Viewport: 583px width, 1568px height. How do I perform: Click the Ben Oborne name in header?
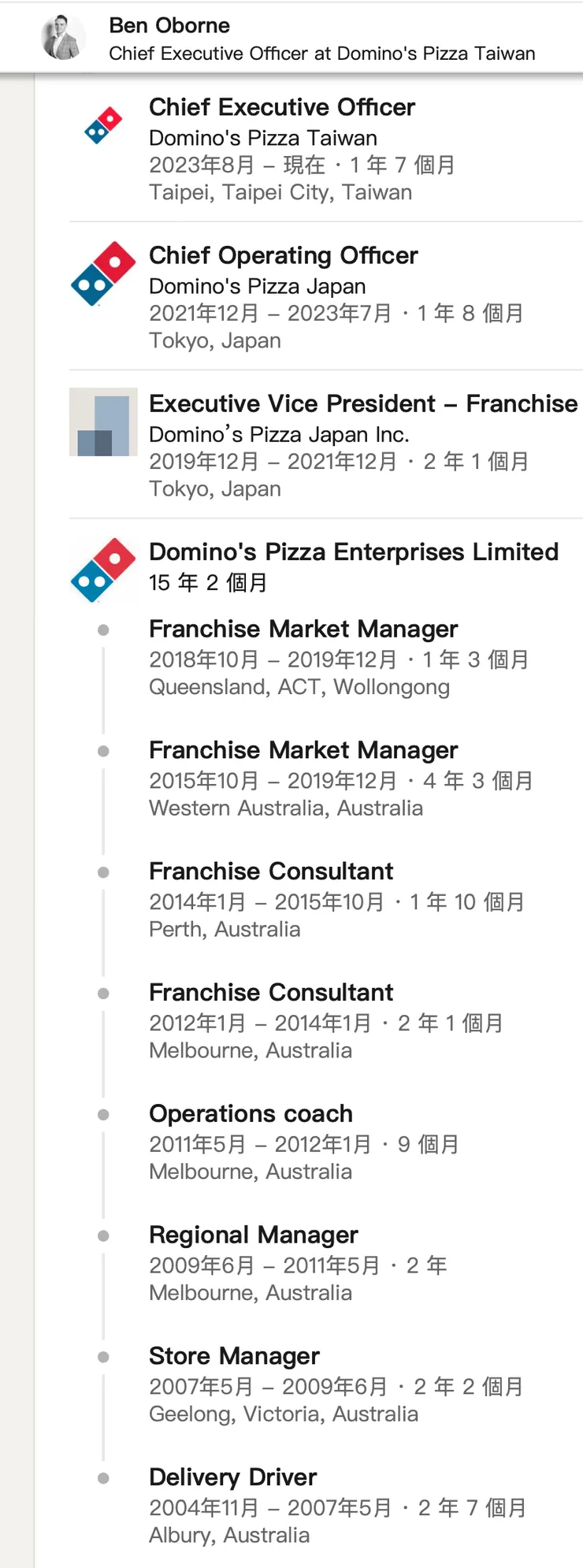[169, 25]
